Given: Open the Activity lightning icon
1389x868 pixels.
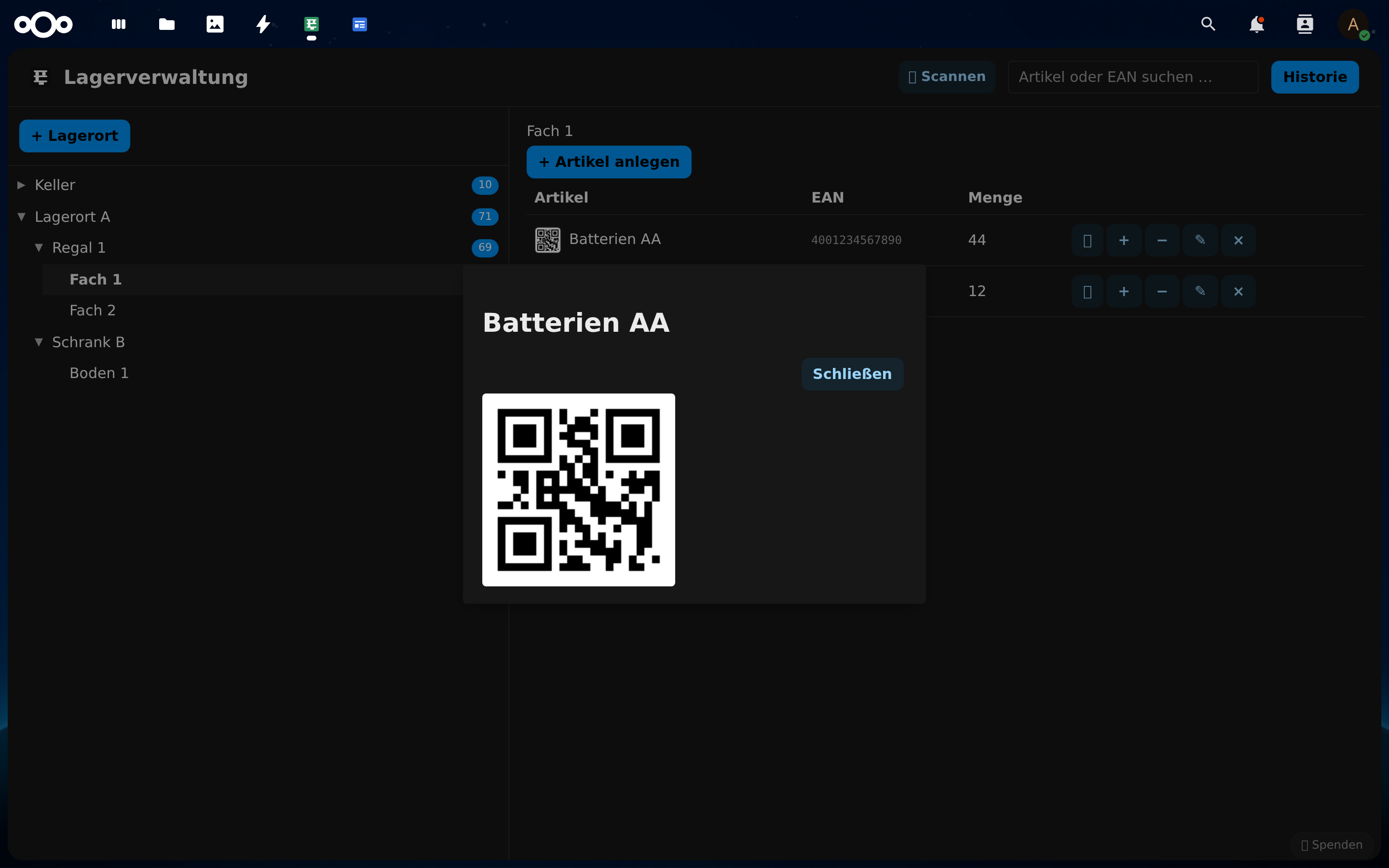Looking at the screenshot, I should (263, 24).
